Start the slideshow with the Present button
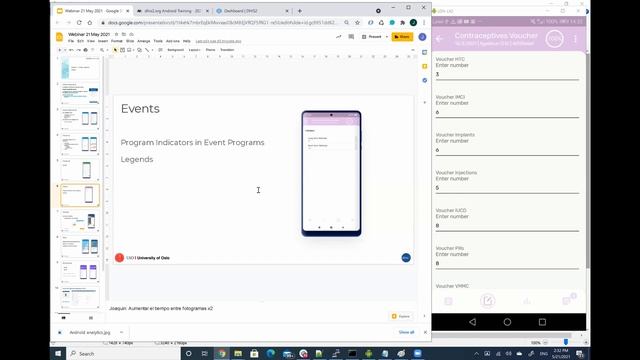This screenshot has height=360, width=640. click(x=372, y=37)
